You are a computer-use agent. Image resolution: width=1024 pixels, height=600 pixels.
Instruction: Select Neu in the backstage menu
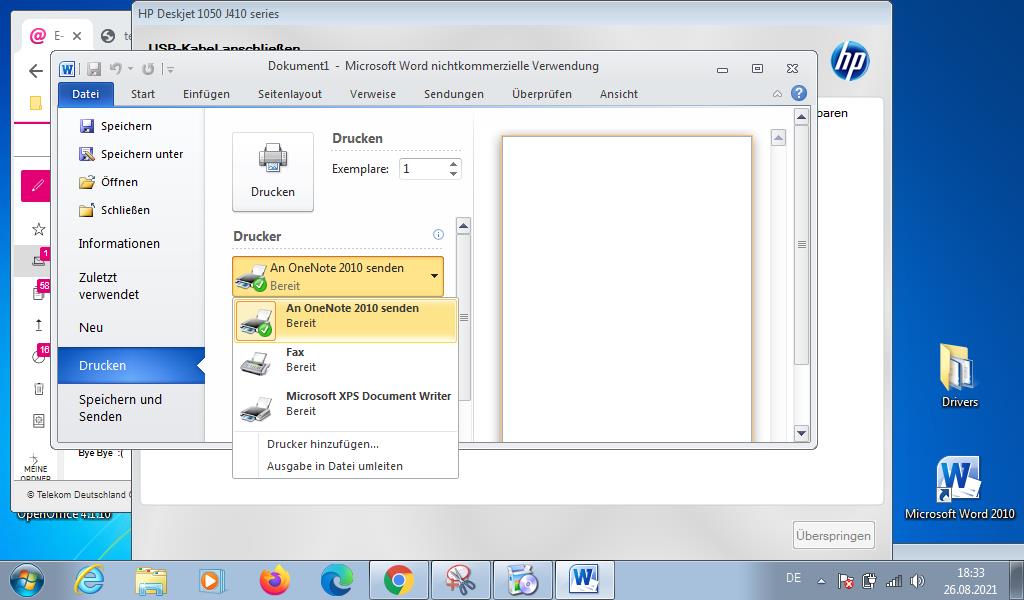click(91, 328)
